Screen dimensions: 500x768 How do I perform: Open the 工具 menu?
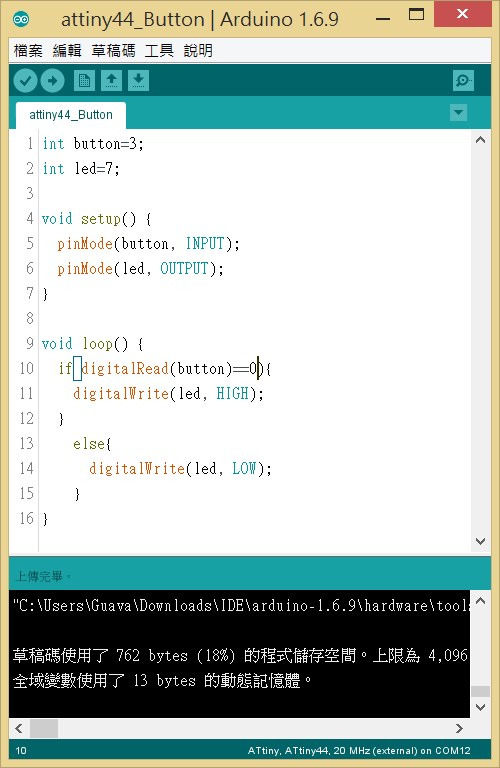coord(159,50)
